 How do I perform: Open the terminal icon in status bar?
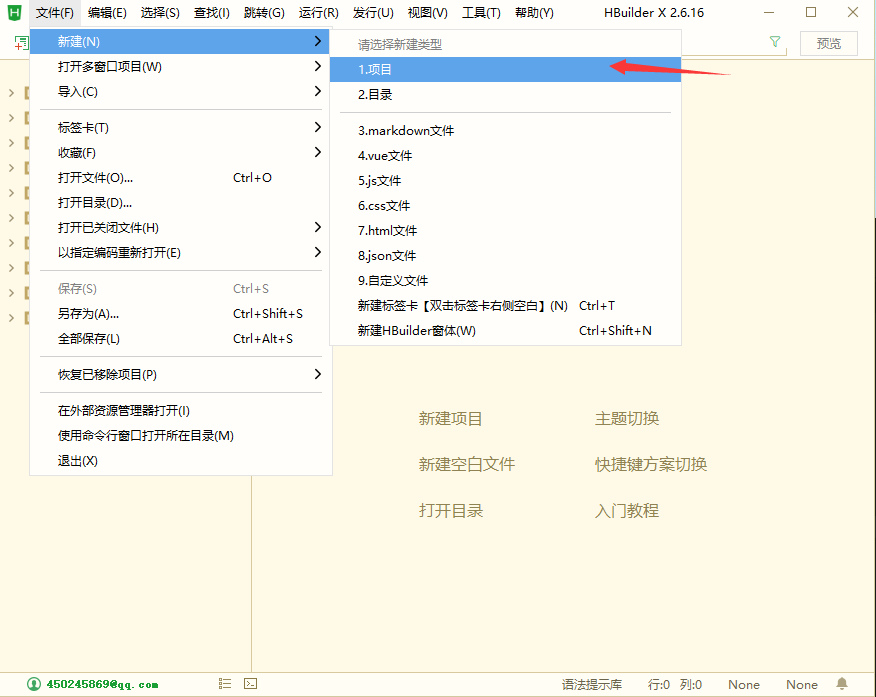pyautogui.click(x=251, y=684)
